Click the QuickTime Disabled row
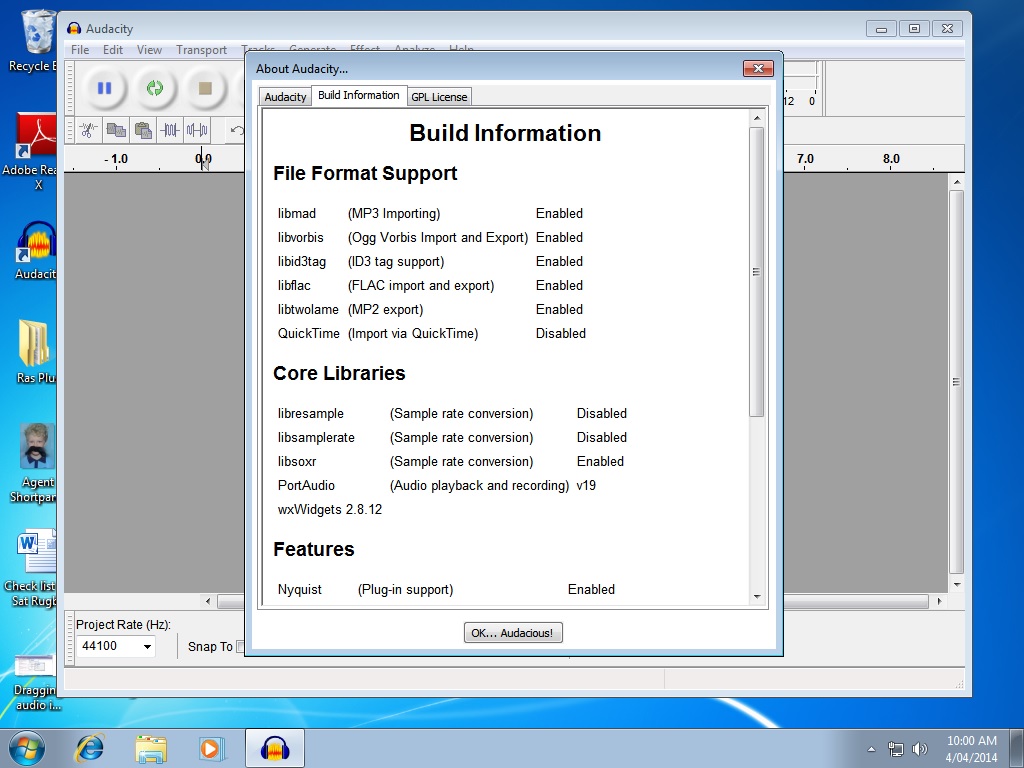The width and height of the screenshot is (1024, 768). 432,334
